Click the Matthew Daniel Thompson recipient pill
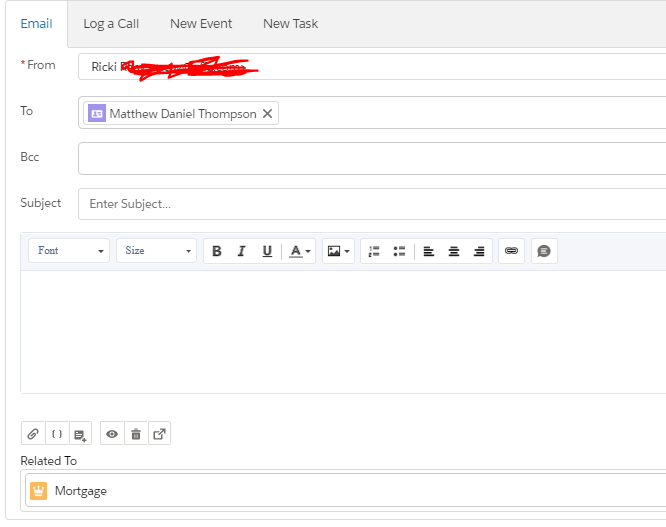Screen dimensions: 666x527 (x=181, y=113)
